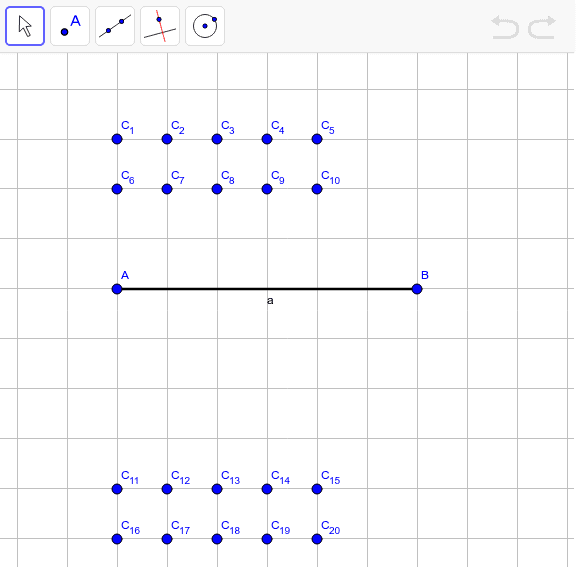Screen dimensions: 576x569
Task: Select point C10
Action: [317, 189]
